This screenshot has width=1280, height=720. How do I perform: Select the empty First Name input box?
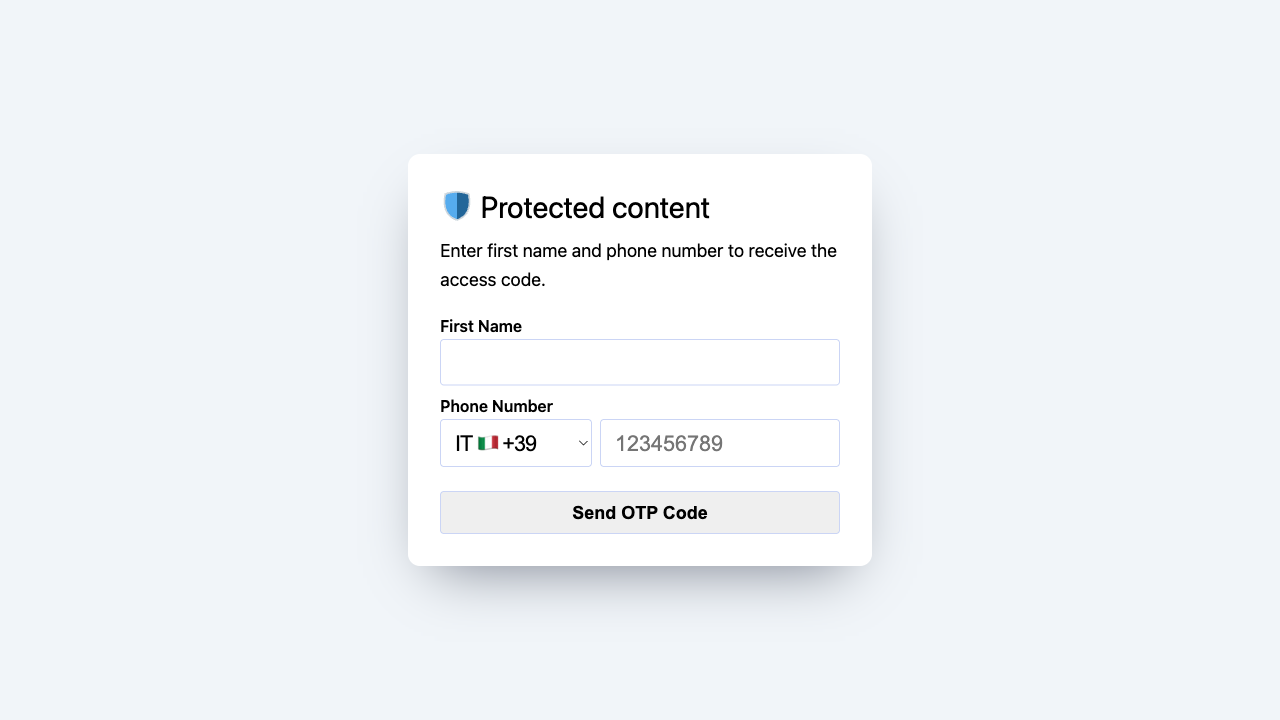pos(639,362)
